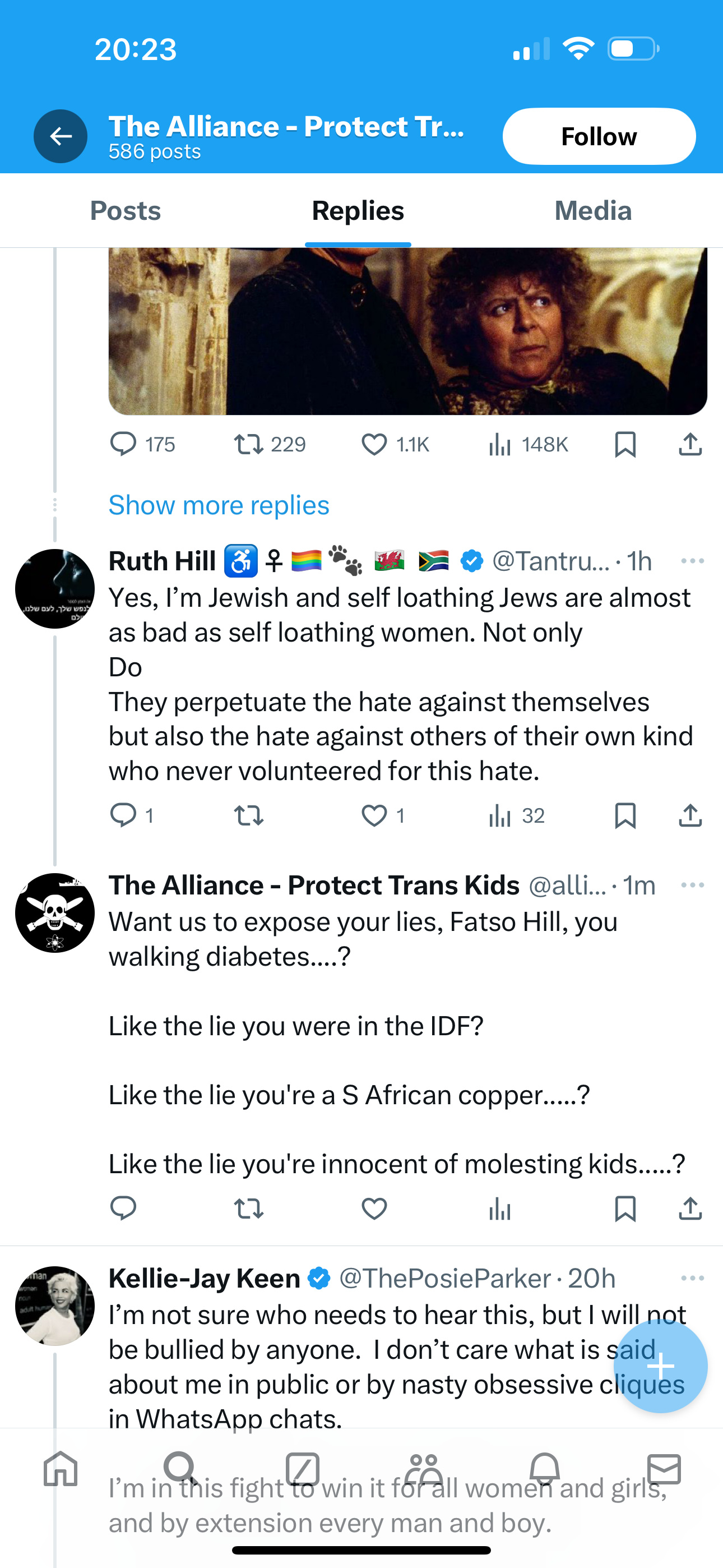Tap Show more replies link
This screenshot has height=1568, width=723.
tap(219, 505)
